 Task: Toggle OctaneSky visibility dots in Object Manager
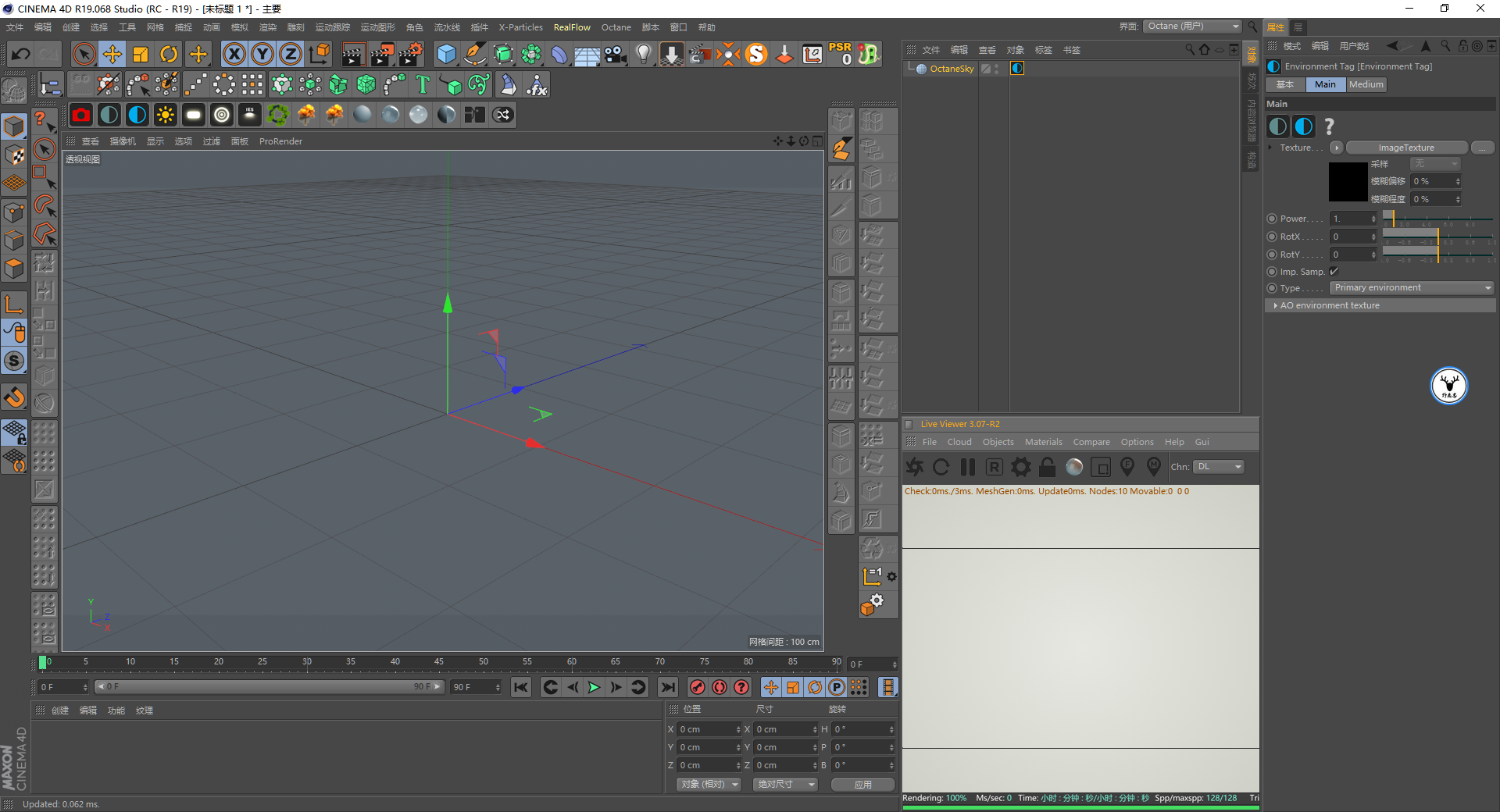[997, 69]
